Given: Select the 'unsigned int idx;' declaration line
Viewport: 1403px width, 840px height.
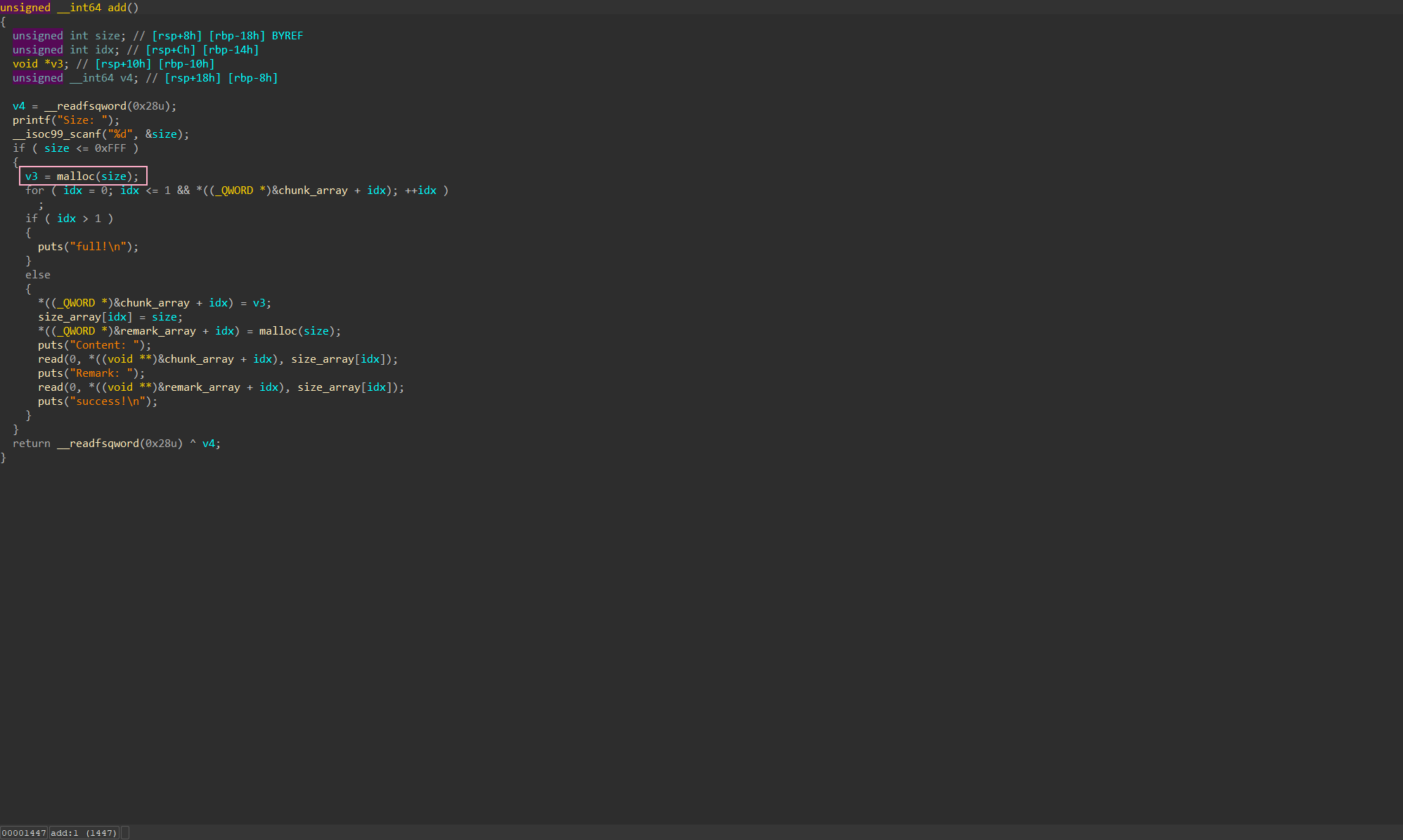Looking at the screenshot, I should [136, 50].
